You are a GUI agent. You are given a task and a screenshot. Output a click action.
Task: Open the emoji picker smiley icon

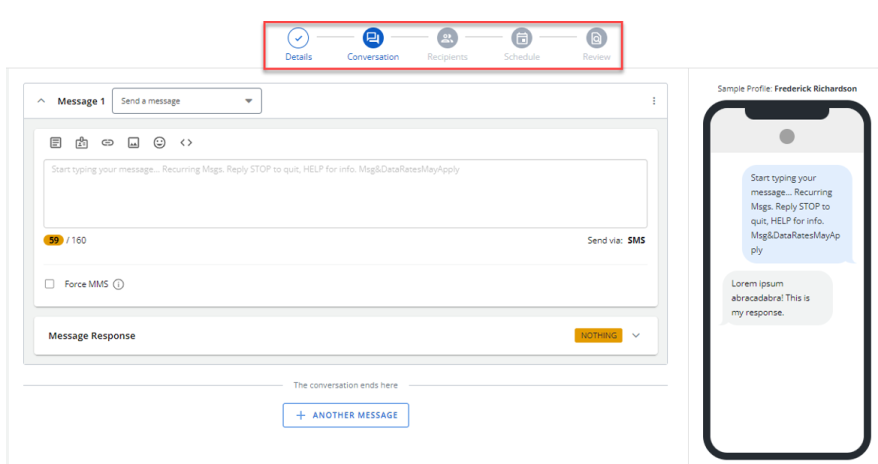pos(159,143)
